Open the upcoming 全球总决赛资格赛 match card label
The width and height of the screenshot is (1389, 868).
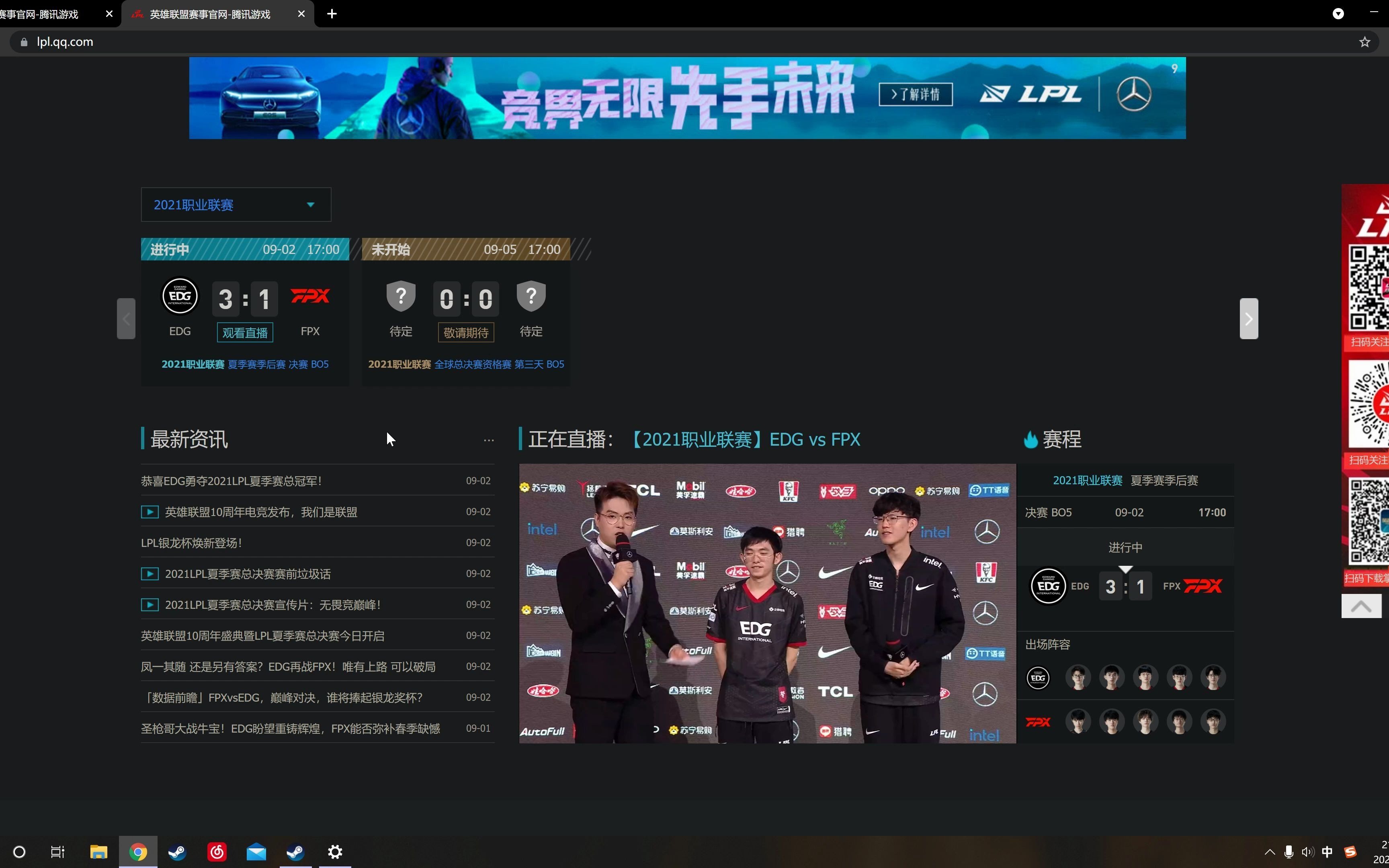click(466, 364)
